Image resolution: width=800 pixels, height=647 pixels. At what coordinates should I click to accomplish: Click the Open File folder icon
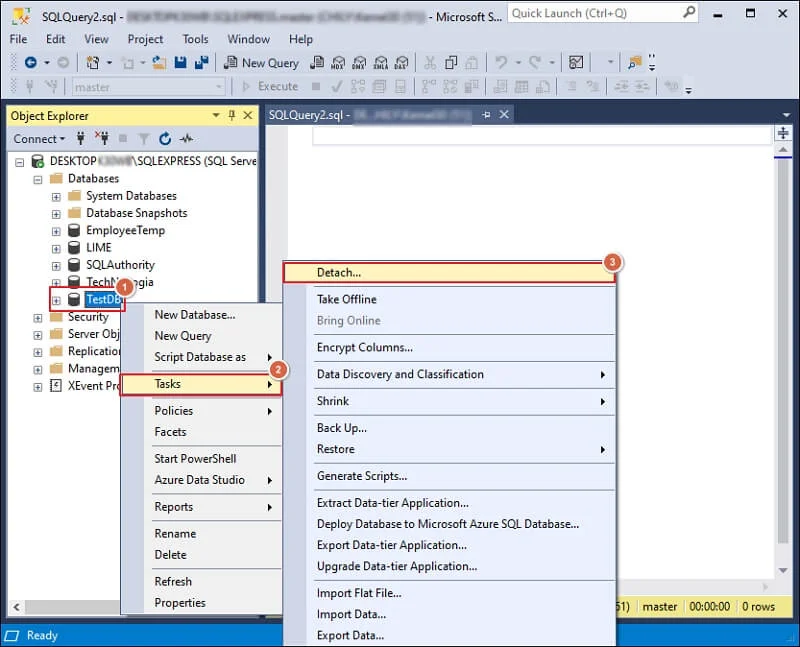(x=159, y=63)
